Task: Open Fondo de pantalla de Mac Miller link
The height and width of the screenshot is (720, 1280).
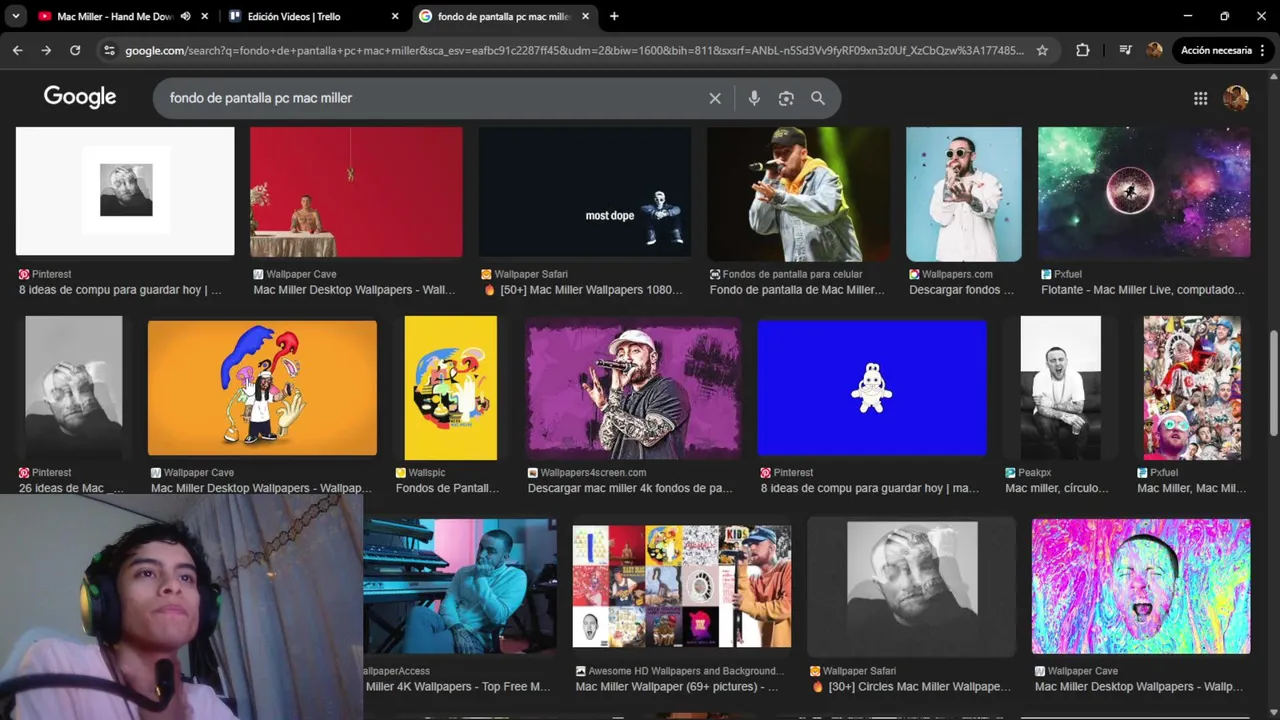Action: (x=797, y=290)
